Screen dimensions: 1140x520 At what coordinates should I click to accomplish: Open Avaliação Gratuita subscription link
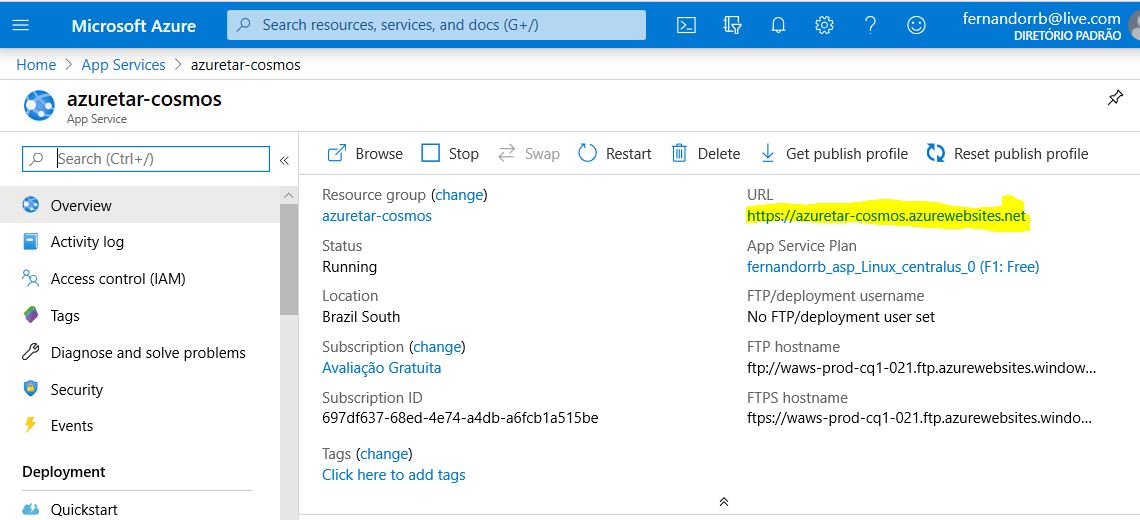pyautogui.click(x=381, y=368)
